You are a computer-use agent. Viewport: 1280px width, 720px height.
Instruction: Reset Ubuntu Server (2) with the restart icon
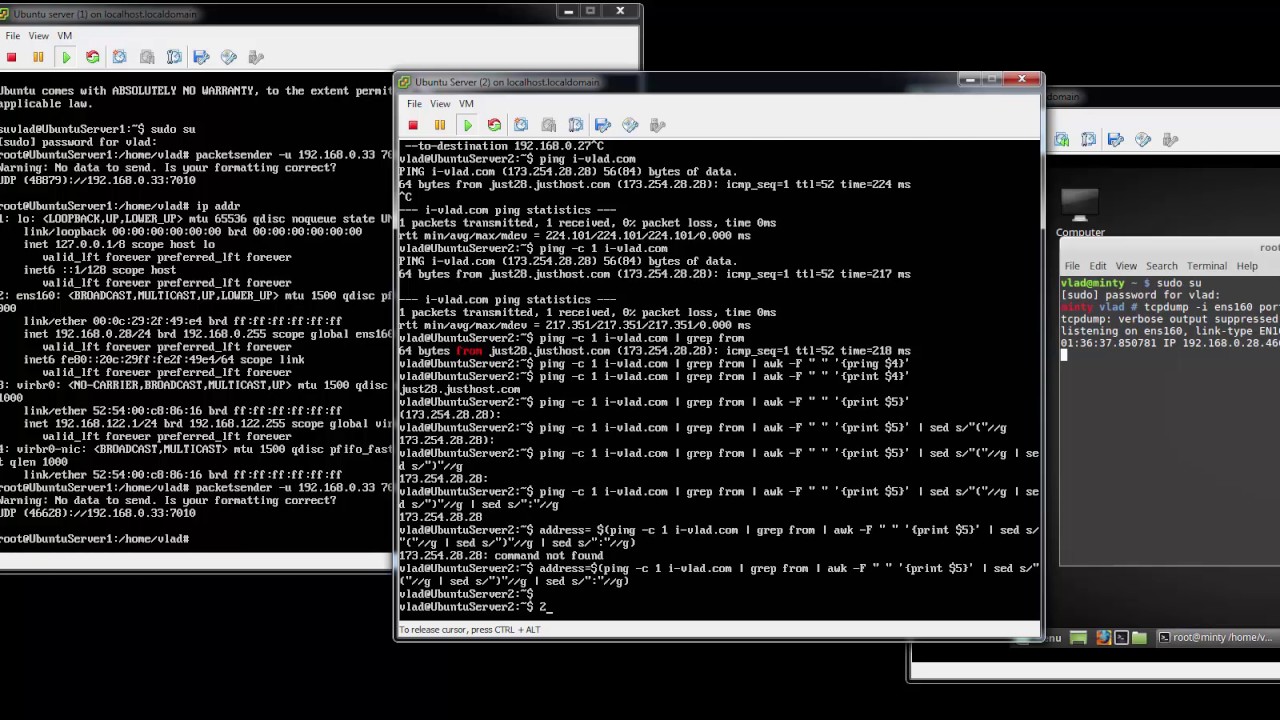(494, 125)
